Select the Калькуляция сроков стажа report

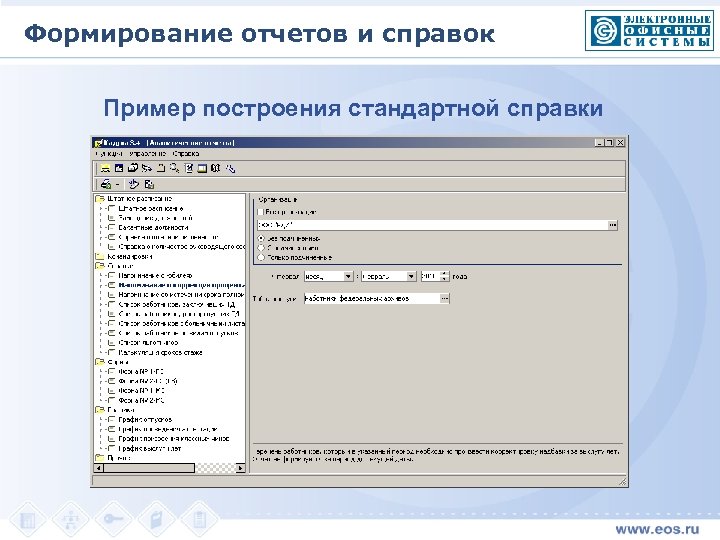(160, 352)
